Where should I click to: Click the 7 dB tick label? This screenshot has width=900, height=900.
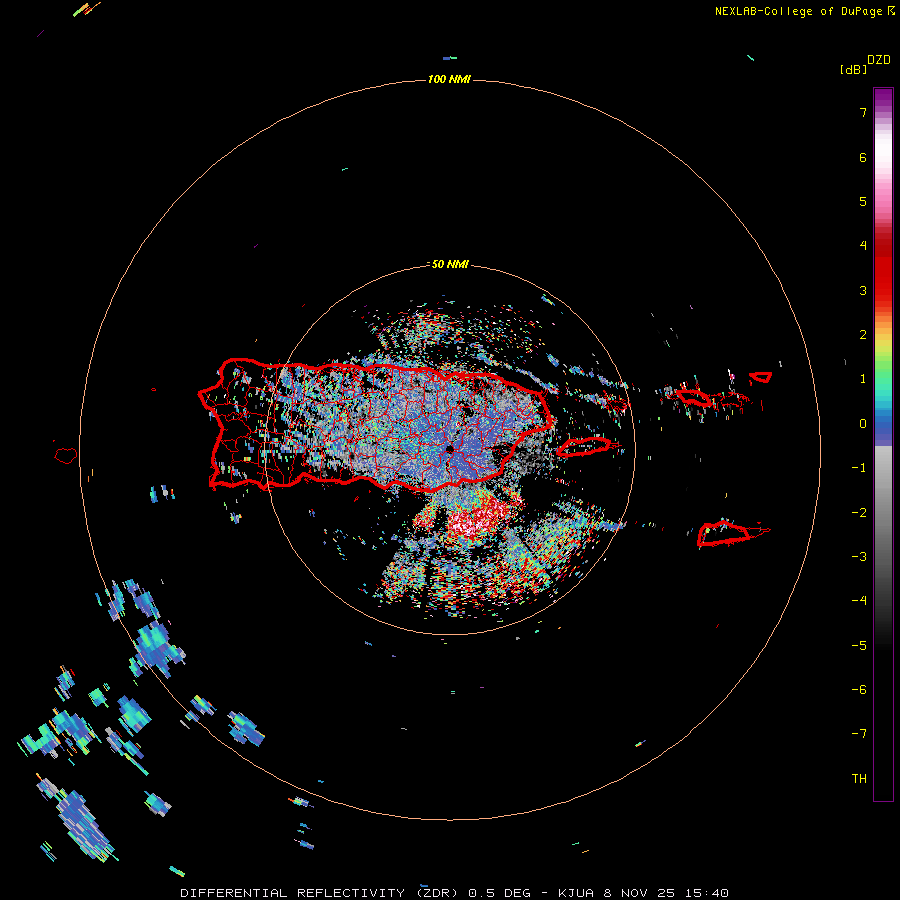(x=863, y=112)
